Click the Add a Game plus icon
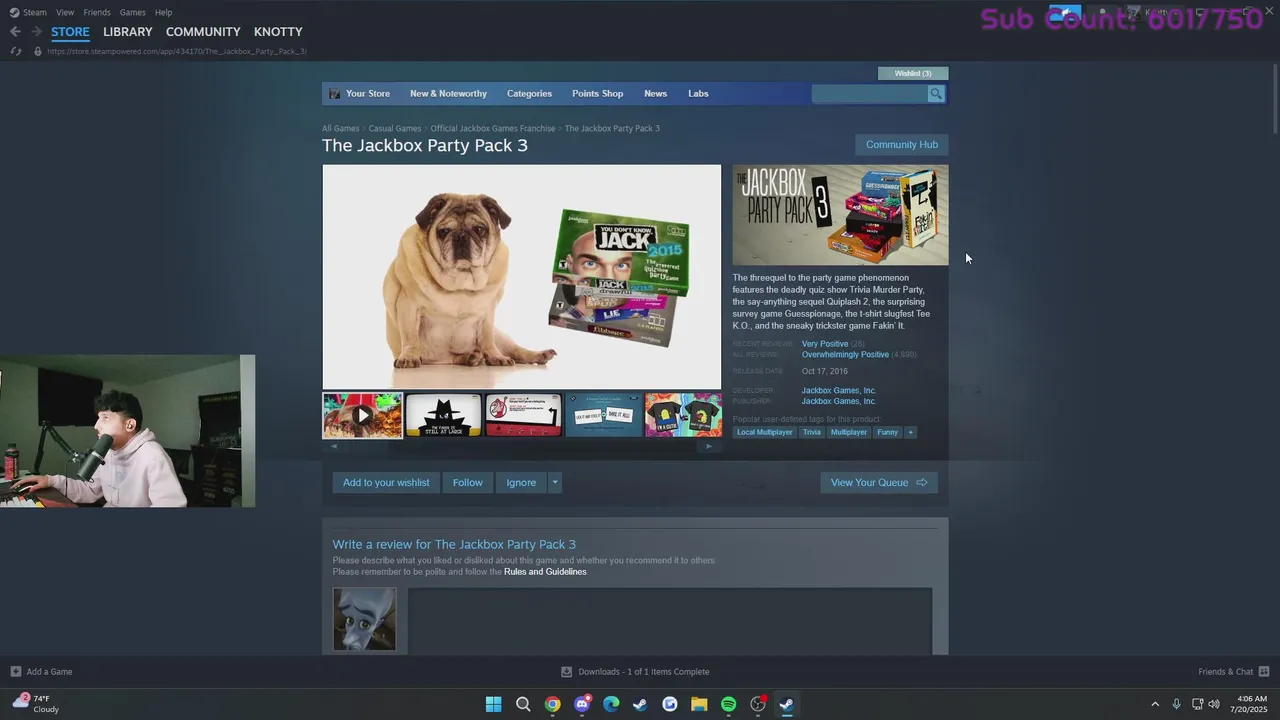This screenshot has height=720, width=1280. [x=15, y=672]
